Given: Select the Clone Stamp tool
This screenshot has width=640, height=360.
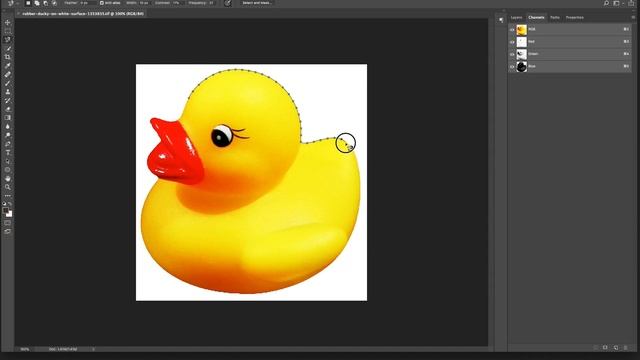Looking at the screenshot, I should click(8, 92).
